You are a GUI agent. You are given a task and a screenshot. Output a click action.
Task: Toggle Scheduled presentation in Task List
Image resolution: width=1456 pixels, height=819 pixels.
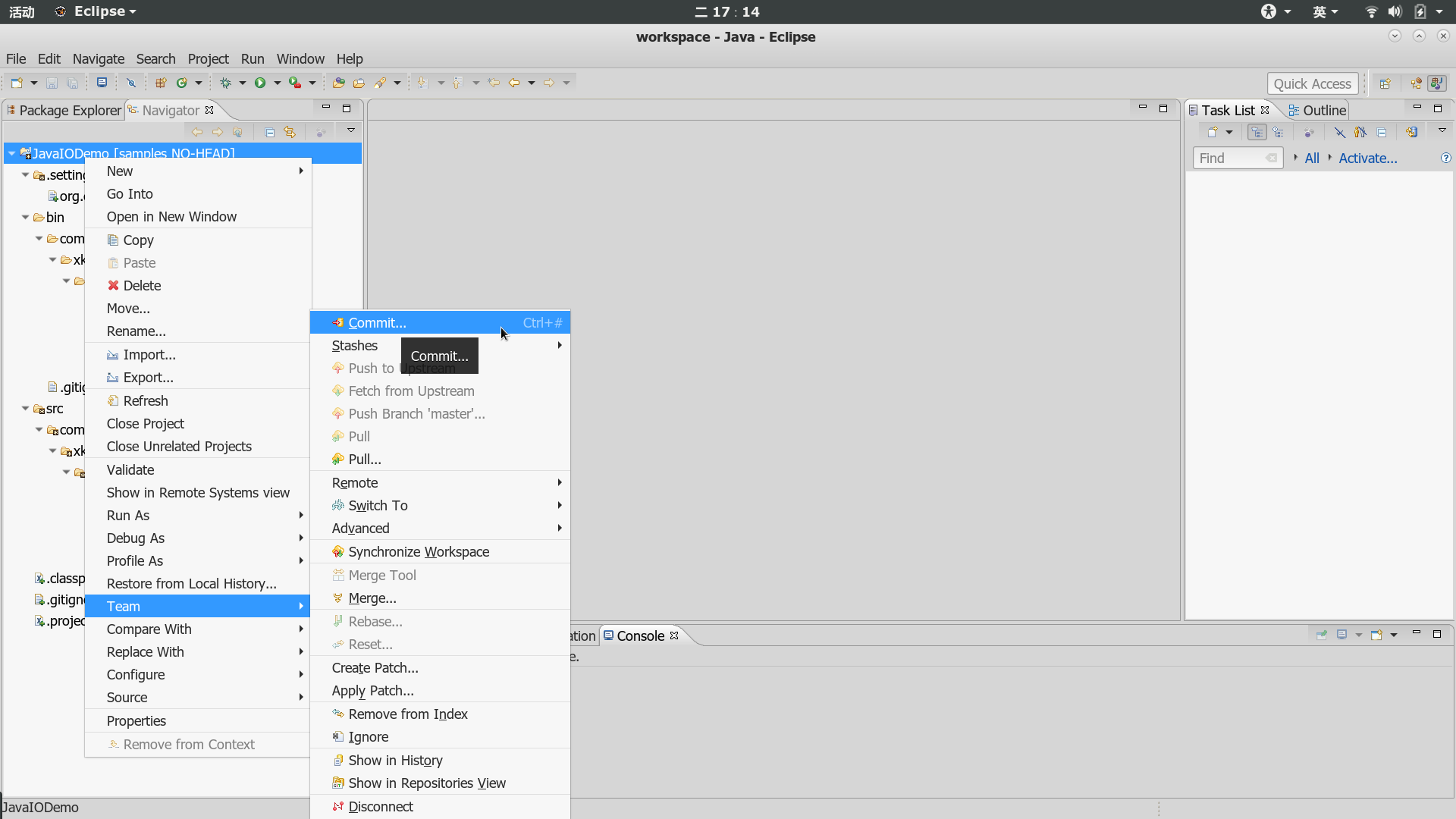tap(1279, 132)
